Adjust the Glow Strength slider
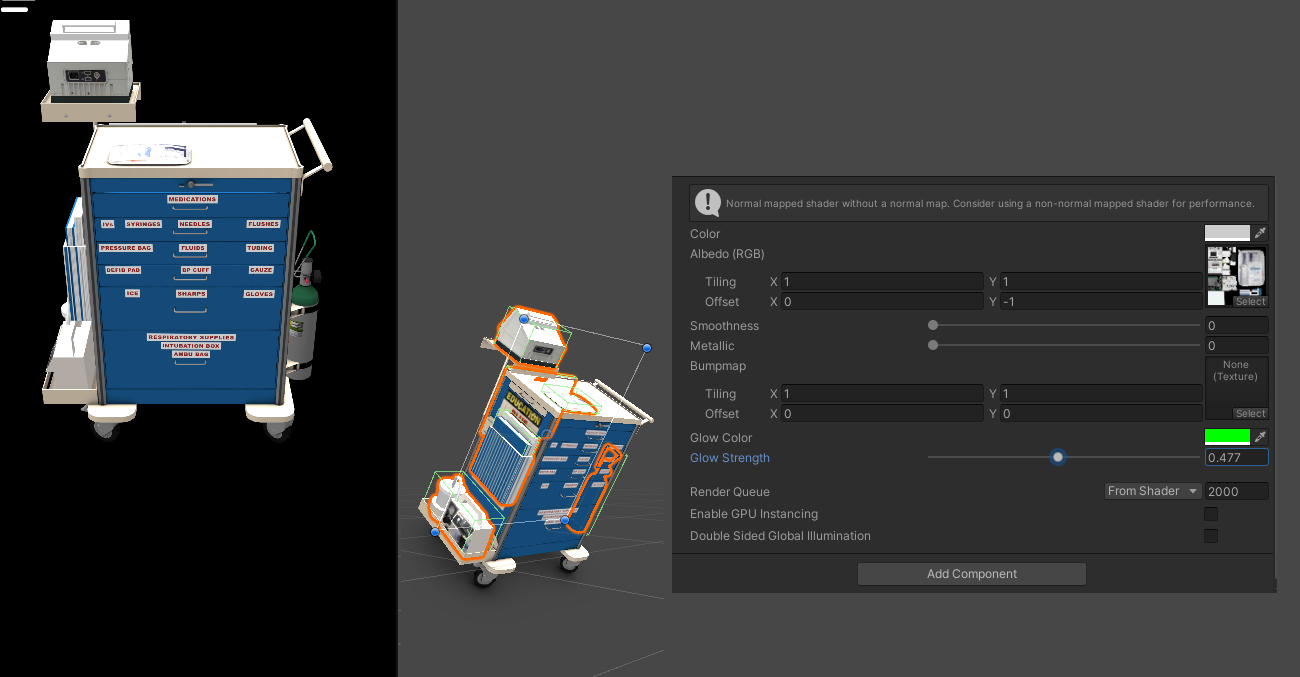1300x677 pixels. pos(1057,457)
